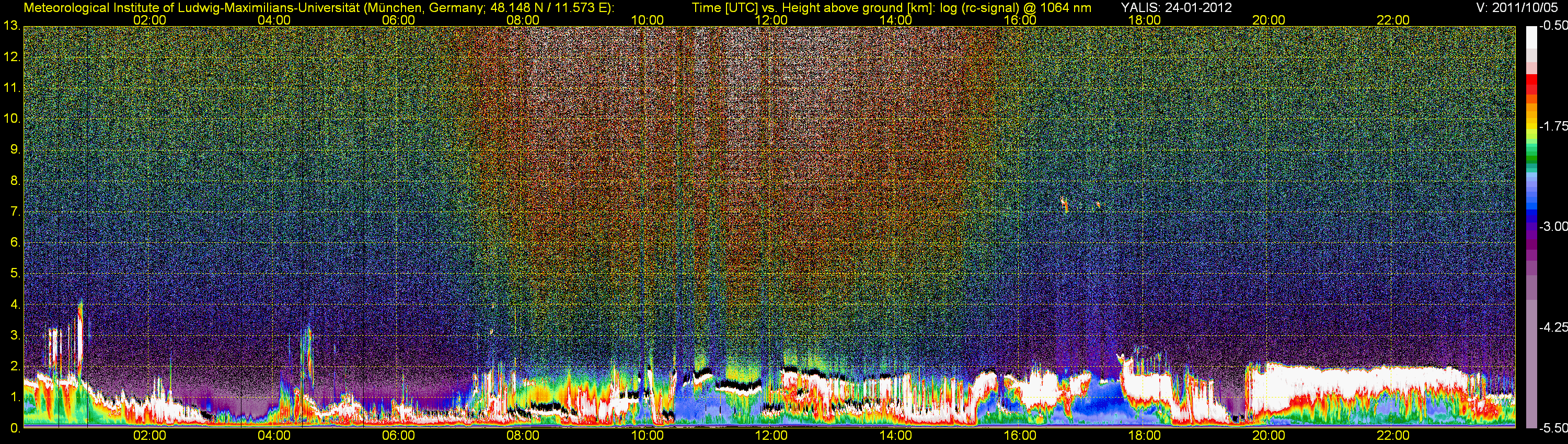Screen dimensions: 1568x444
Task: Click the 3 km height axis label
Action: tap(15, 336)
